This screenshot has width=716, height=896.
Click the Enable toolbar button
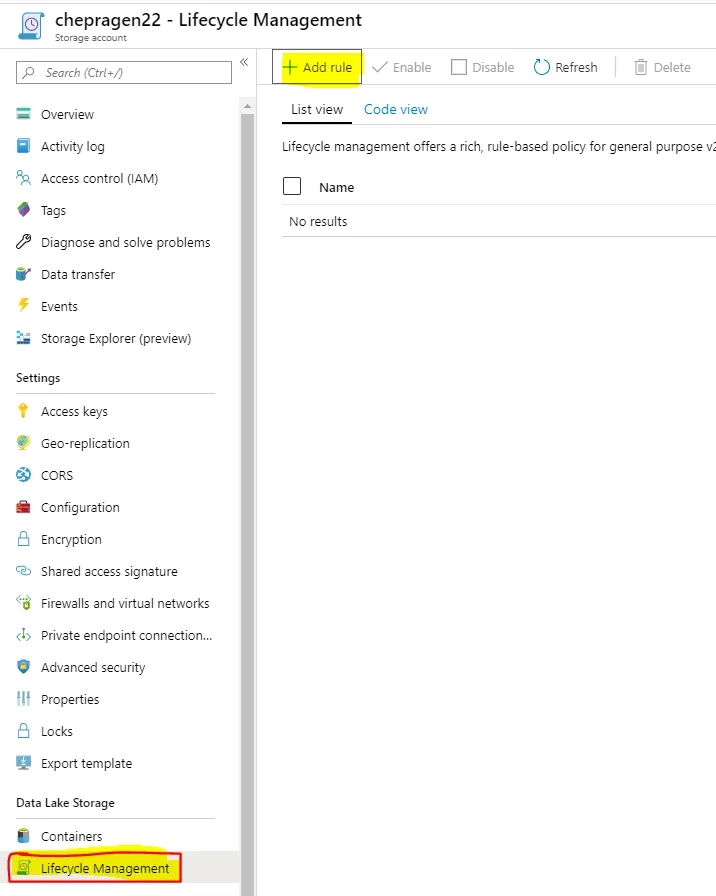coord(402,67)
